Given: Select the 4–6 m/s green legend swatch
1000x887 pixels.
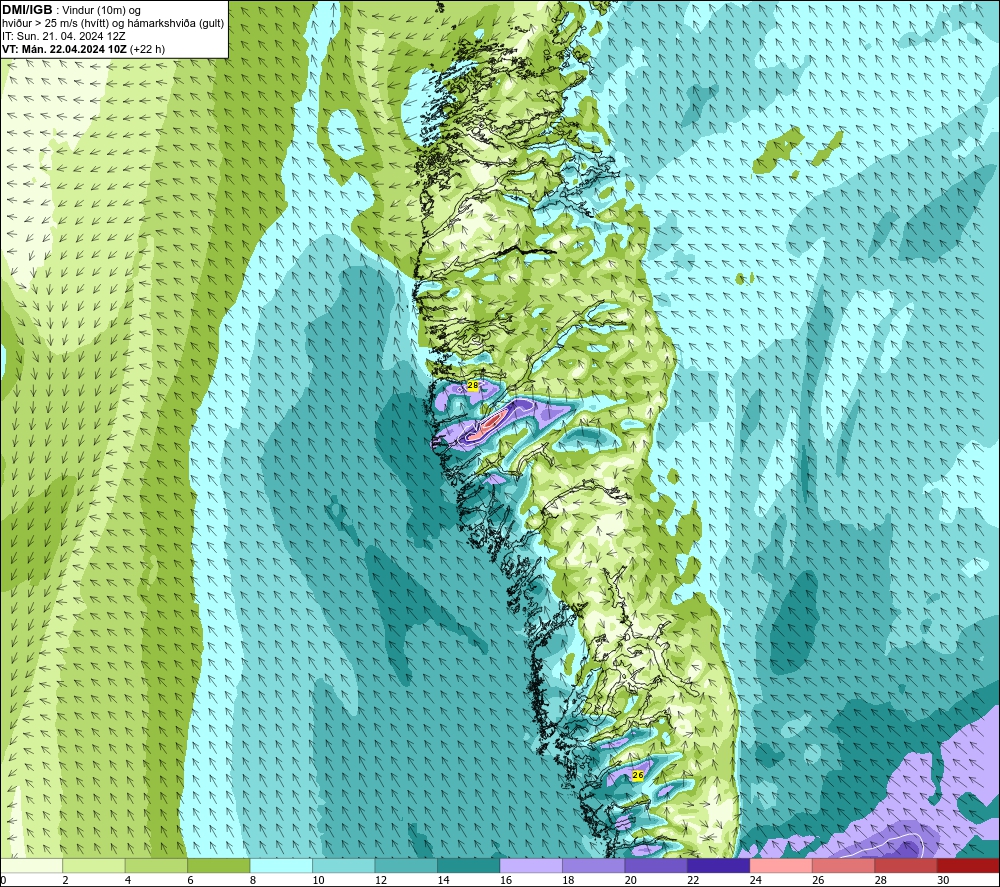Looking at the screenshot, I should coord(156,866).
